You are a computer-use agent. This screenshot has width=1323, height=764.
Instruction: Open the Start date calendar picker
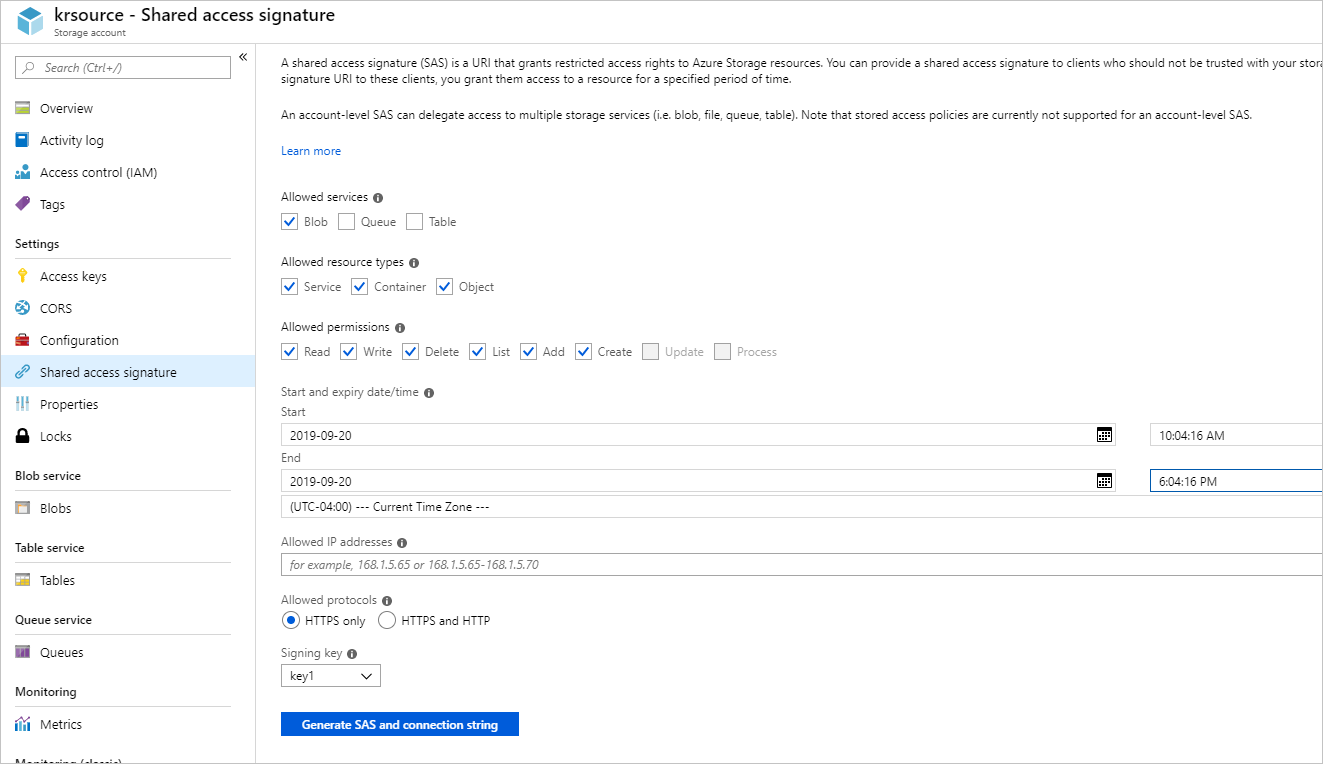point(1104,434)
